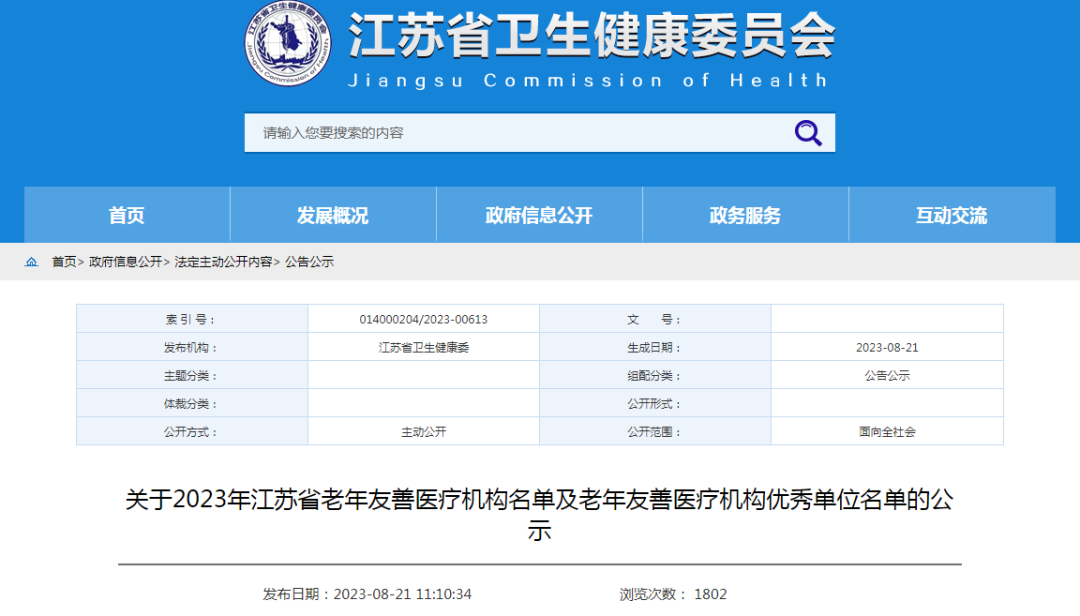Focus the search box with placeholder 请输入您要搜索的内容
Viewport: 1080px width, 616px height.
tap(515, 133)
